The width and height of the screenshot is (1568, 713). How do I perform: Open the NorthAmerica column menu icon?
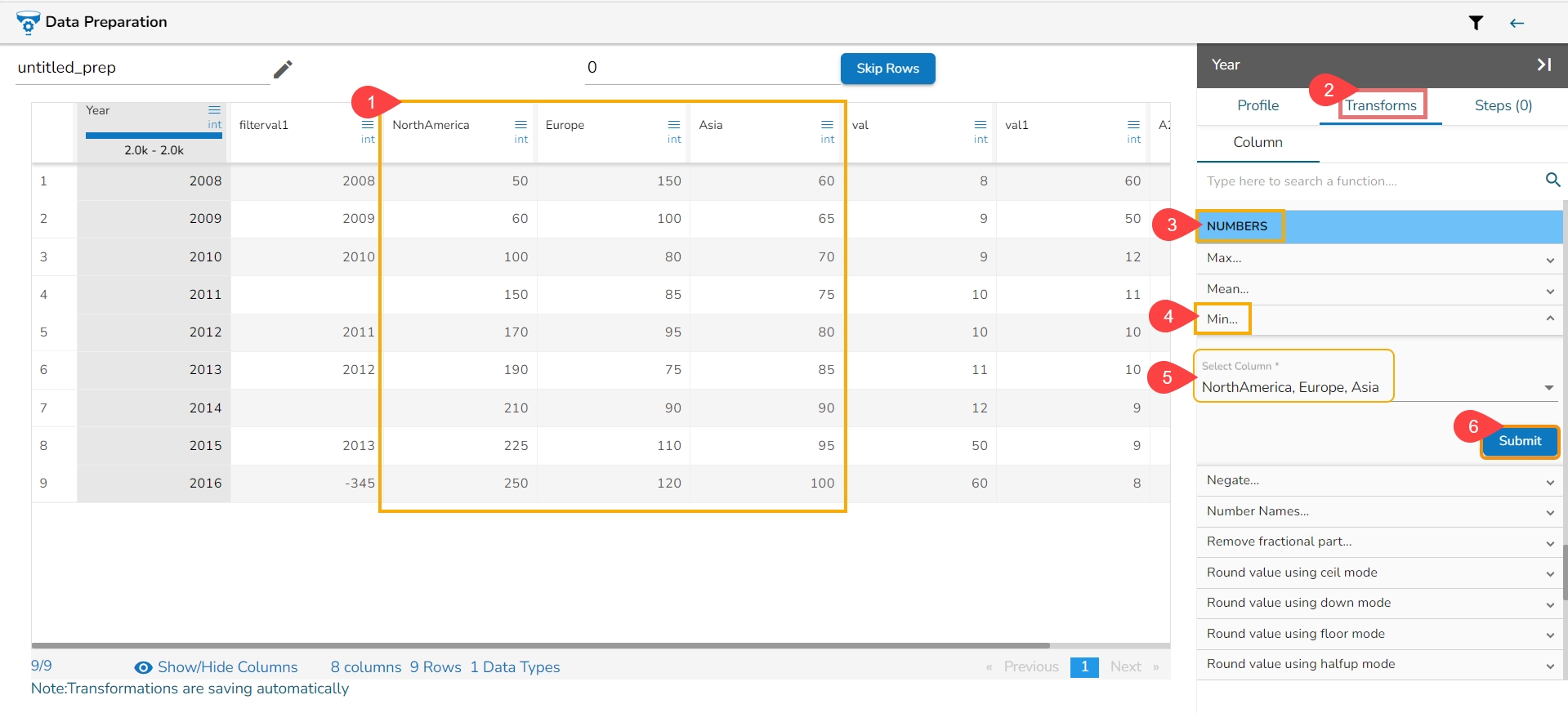click(520, 124)
